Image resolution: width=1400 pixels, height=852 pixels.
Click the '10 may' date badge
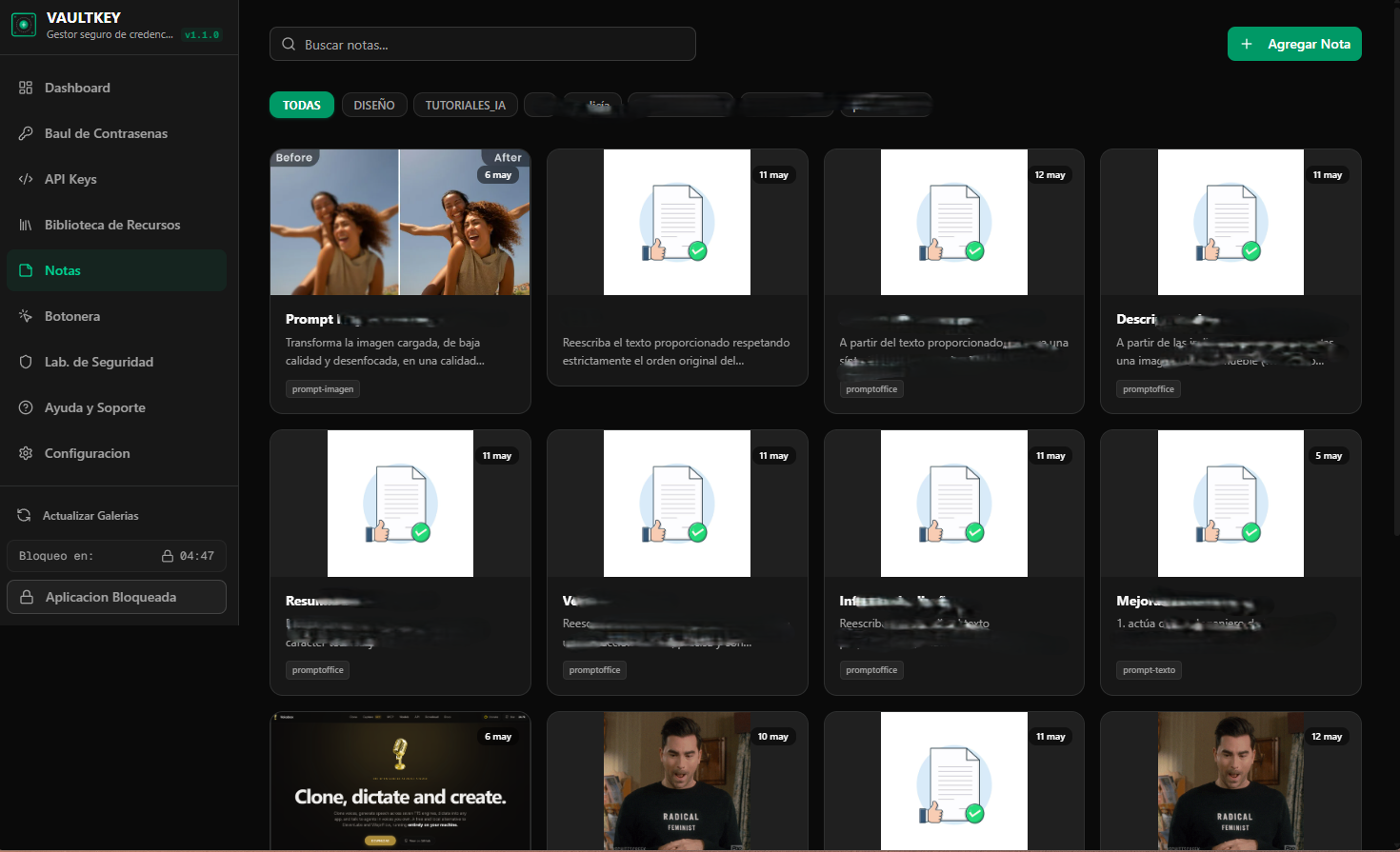coord(772,737)
